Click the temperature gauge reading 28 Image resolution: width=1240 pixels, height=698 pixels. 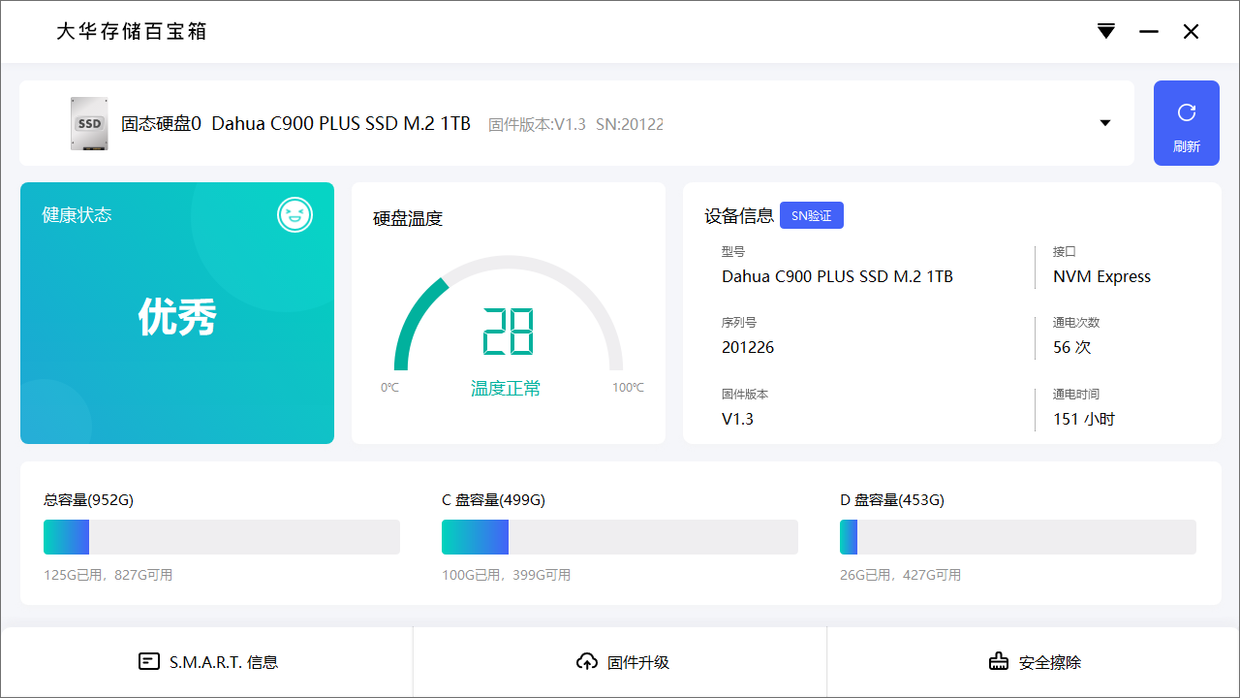coord(508,332)
